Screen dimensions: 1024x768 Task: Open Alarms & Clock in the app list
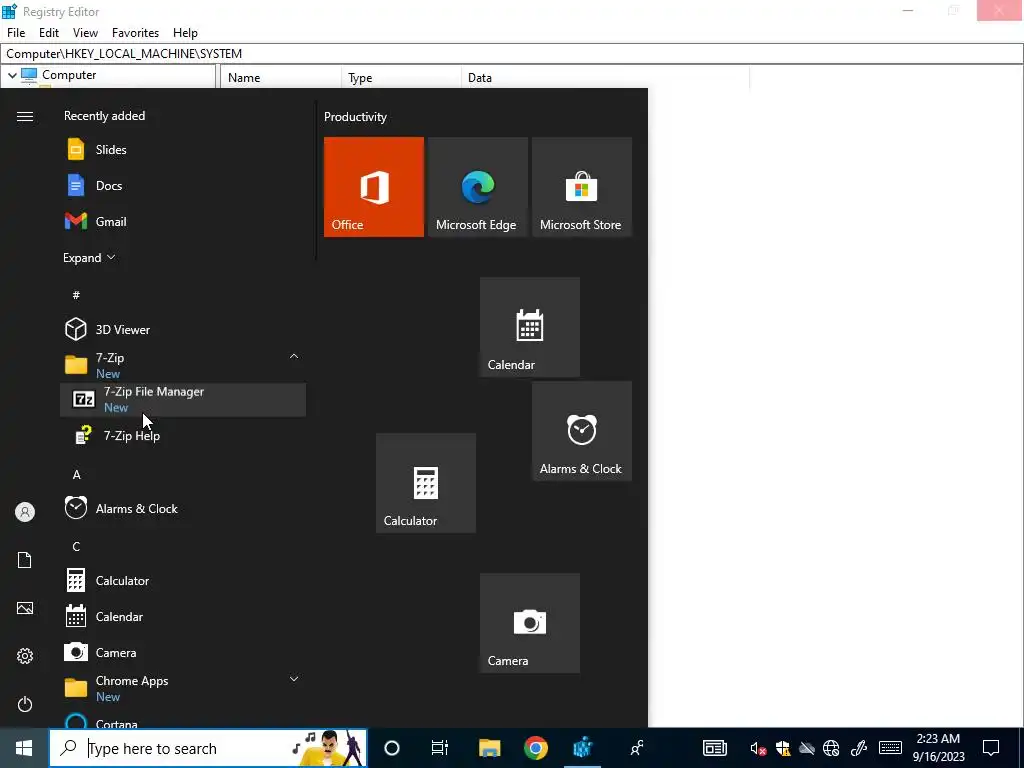tap(183, 508)
